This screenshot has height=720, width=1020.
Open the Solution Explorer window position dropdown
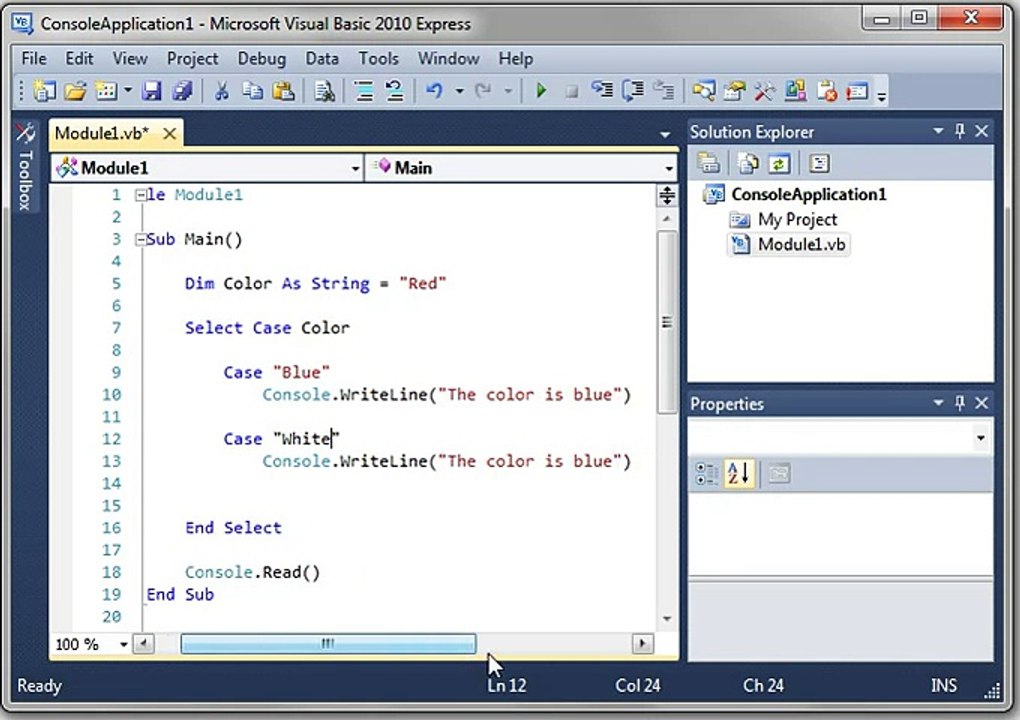(938, 131)
